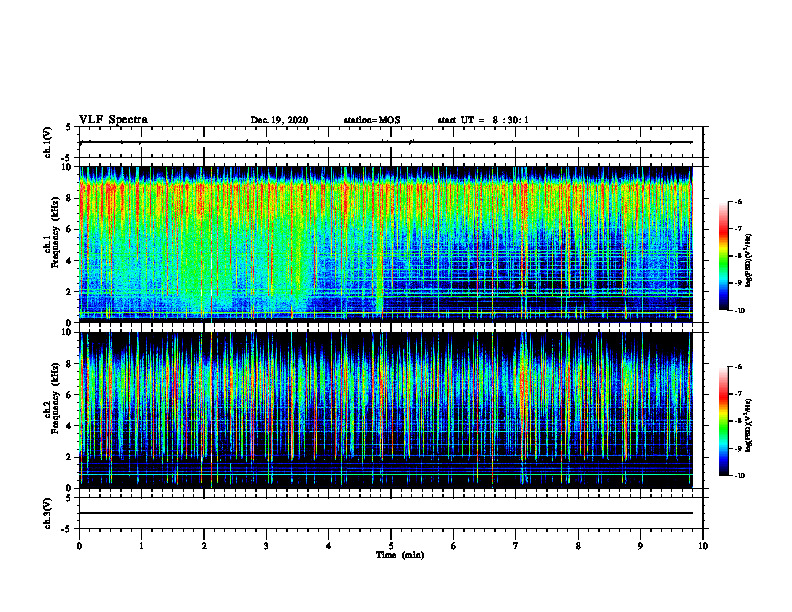Click the ch.3 voltage waveform strip
The height and width of the screenshot is (612, 792).
pyautogui.click(x=391, y=514)
